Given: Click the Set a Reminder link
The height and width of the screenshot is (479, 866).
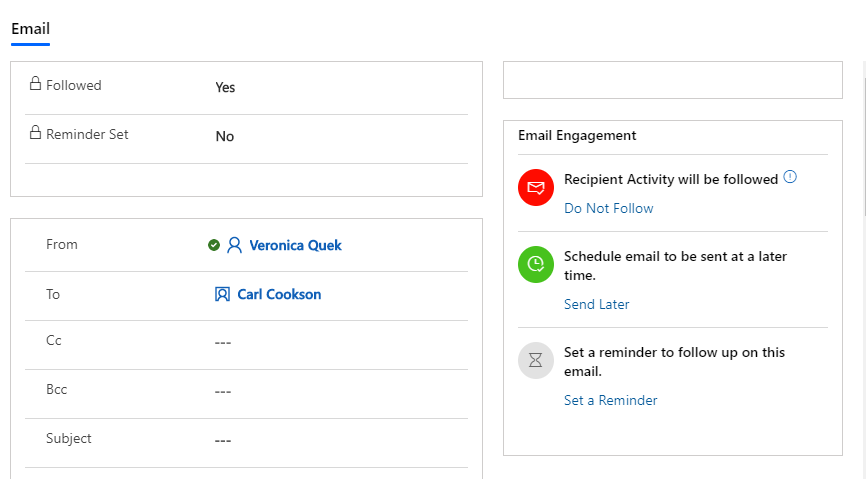Looking at the screenshot, I should pyautogui.click(x=610, y=401).
